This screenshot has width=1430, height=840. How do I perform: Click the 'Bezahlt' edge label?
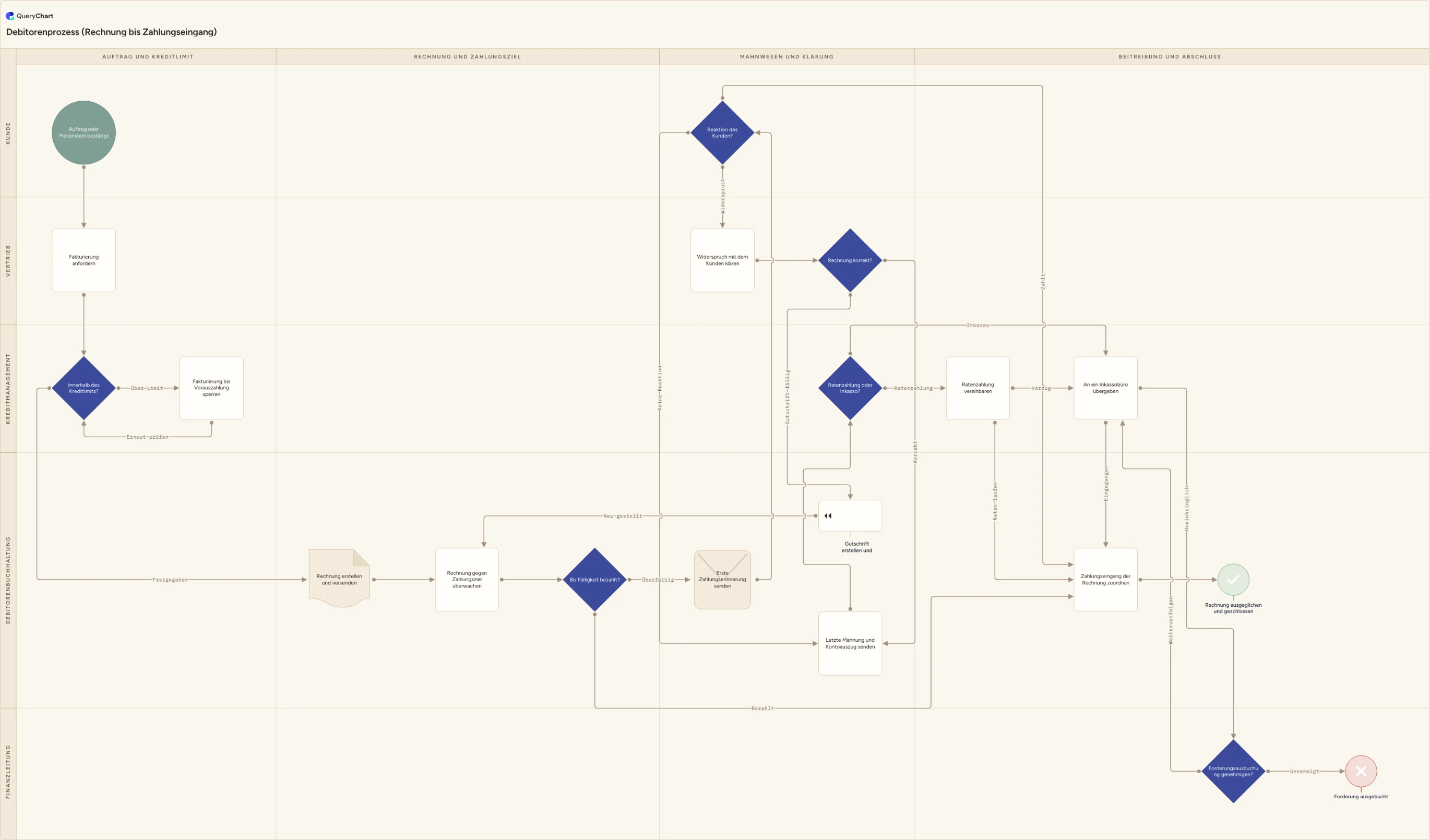[x=762, y=708]
